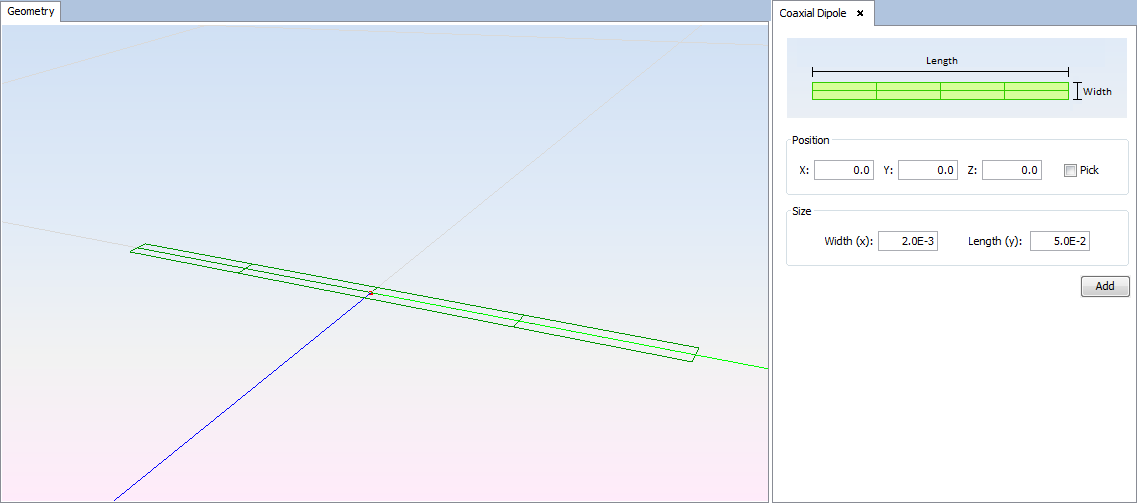Focus the Y position input field
Viewport: 1137px width, 503px height.
click(x=927, y=170)
